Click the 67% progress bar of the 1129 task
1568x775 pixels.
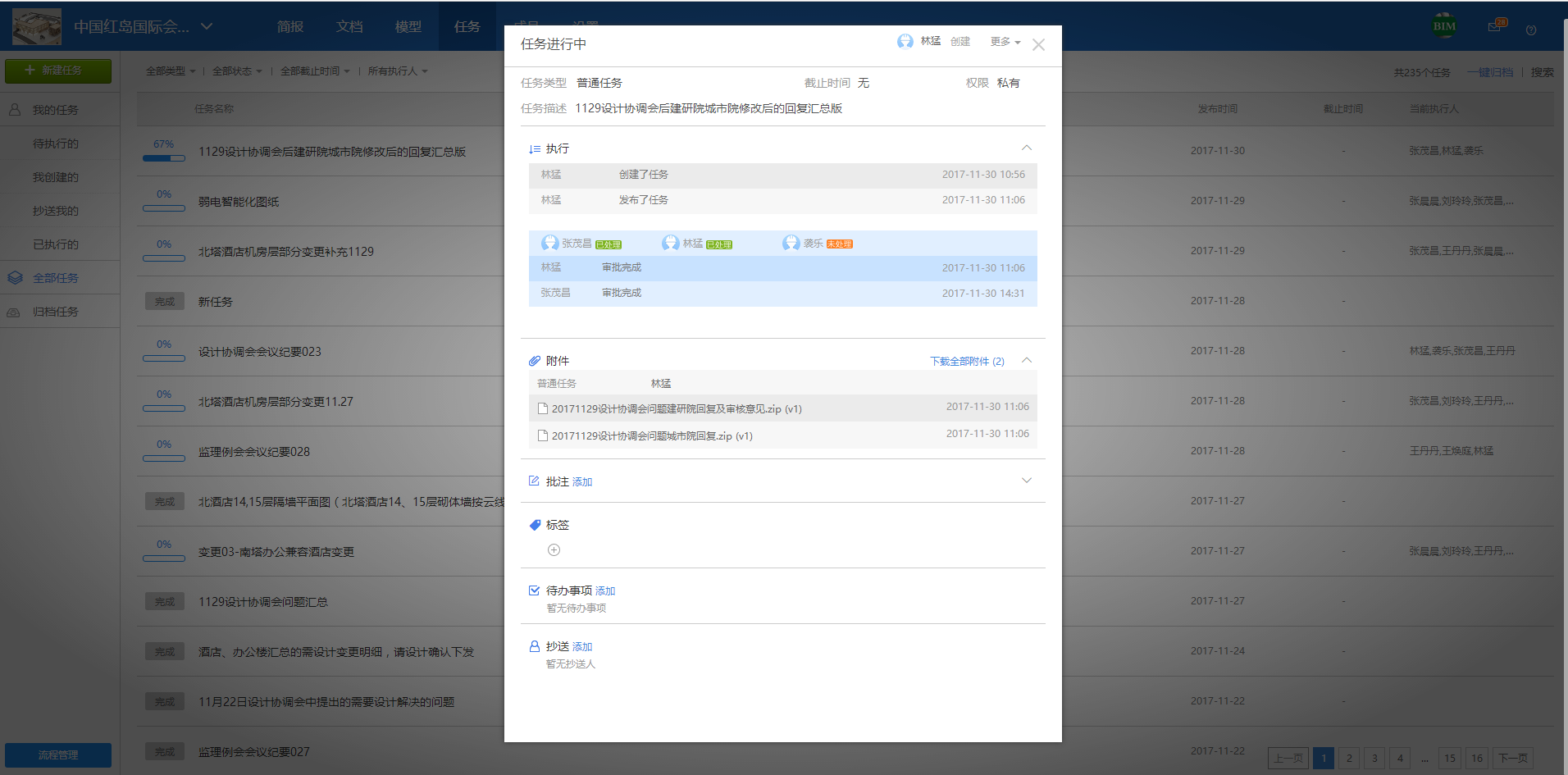pos(163,157)
